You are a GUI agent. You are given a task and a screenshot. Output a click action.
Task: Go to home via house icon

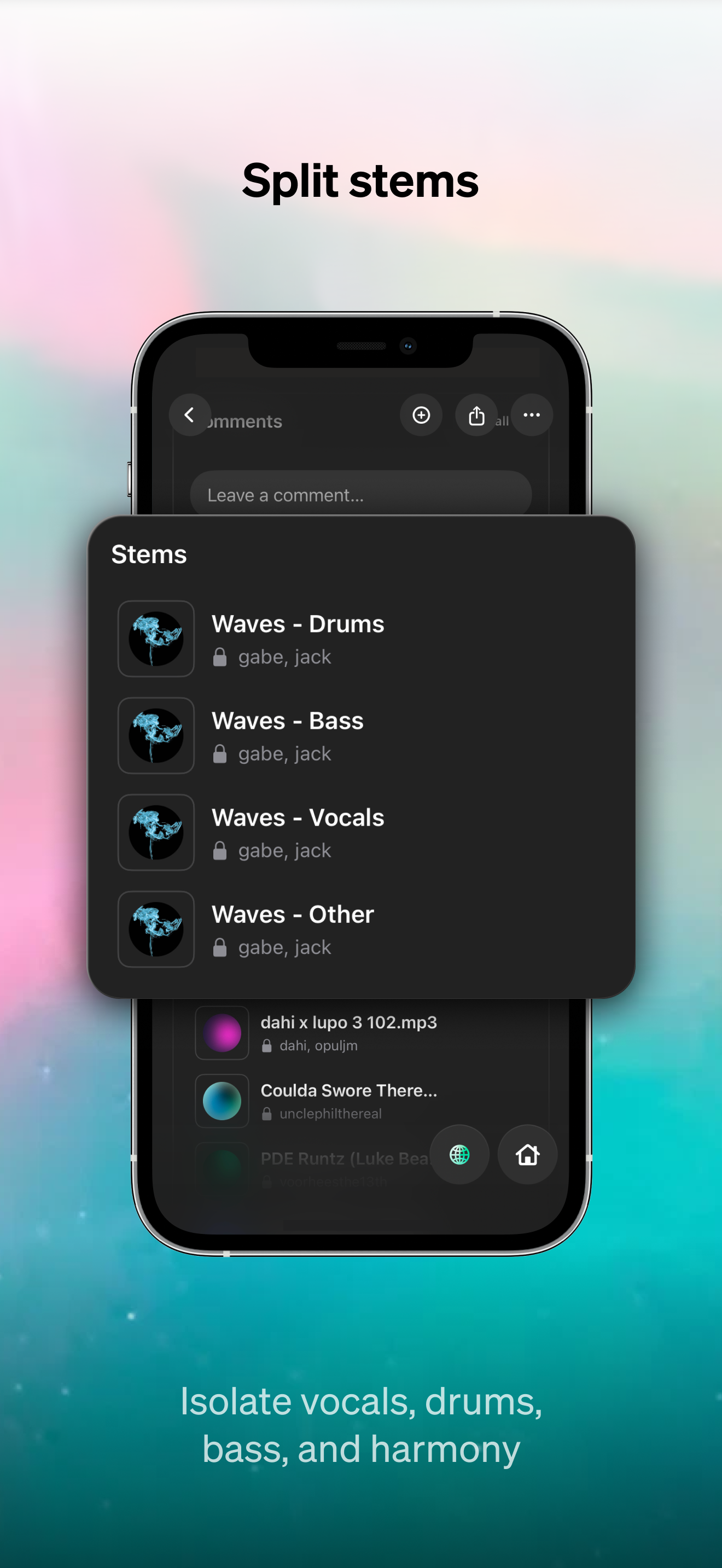click(x=528, y=1155)
